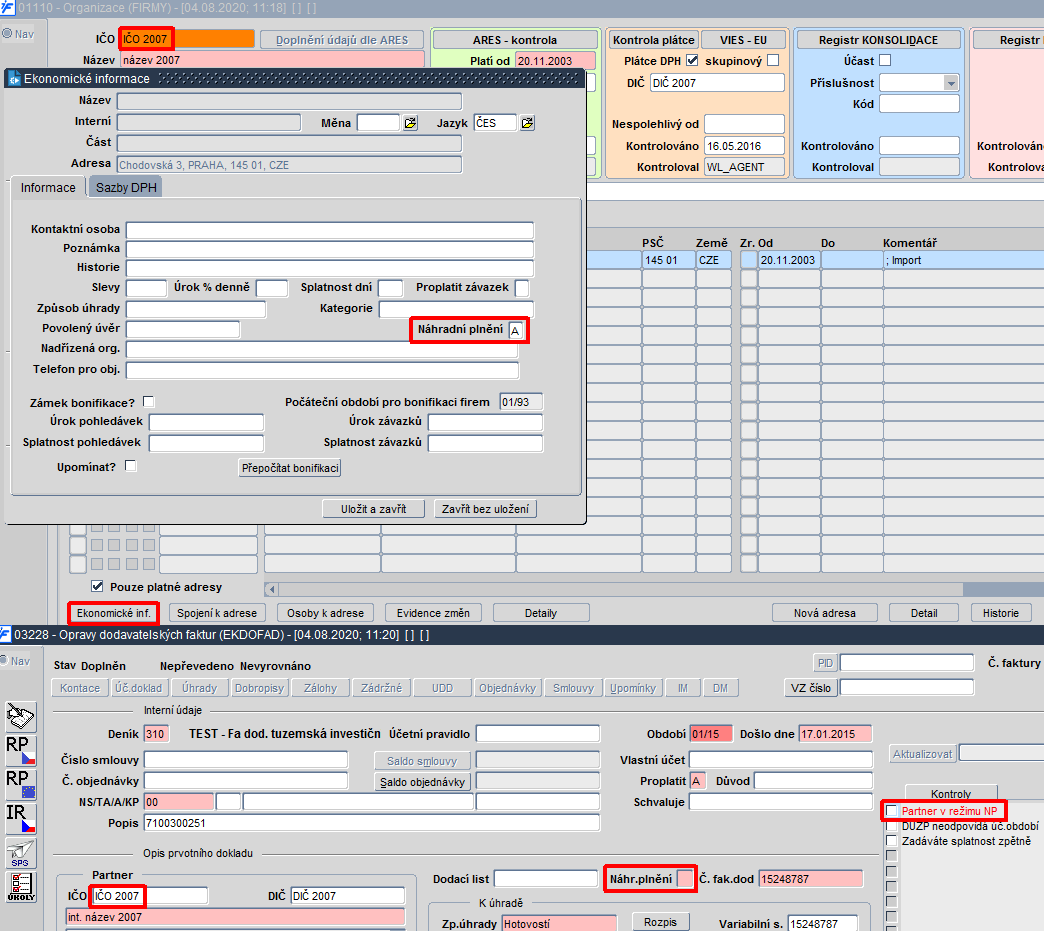Viewport: 1044px width, 931px height.
Task: Select the PSČ cell 145 01
Action: 667,260
